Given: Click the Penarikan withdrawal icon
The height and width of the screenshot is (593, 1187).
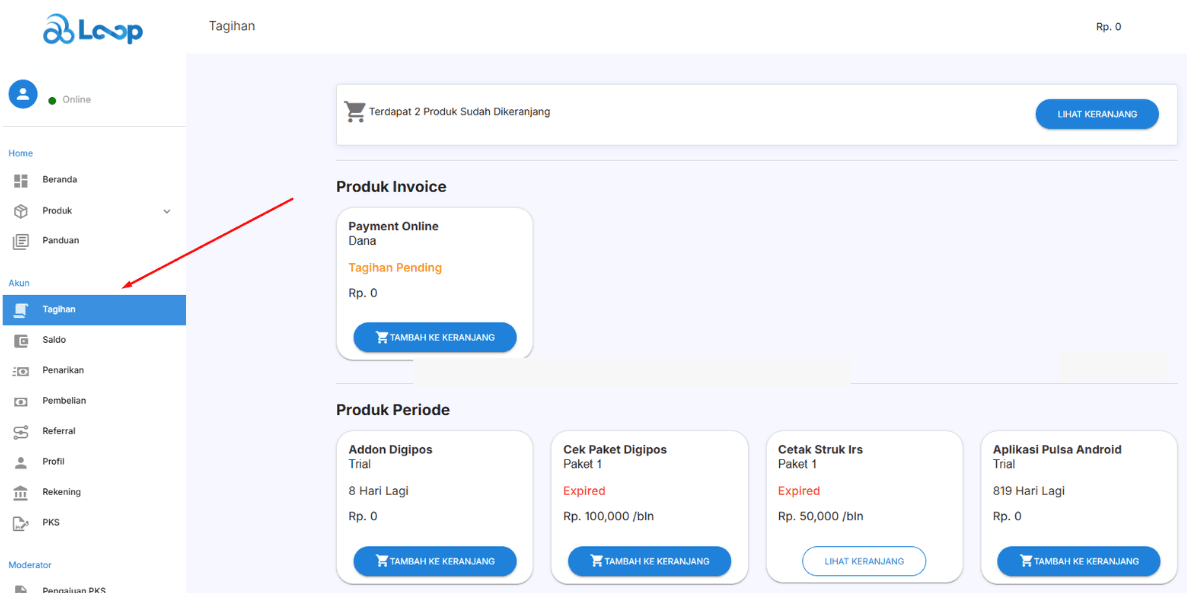Looking at the screenshot, I should click(20, 371).
